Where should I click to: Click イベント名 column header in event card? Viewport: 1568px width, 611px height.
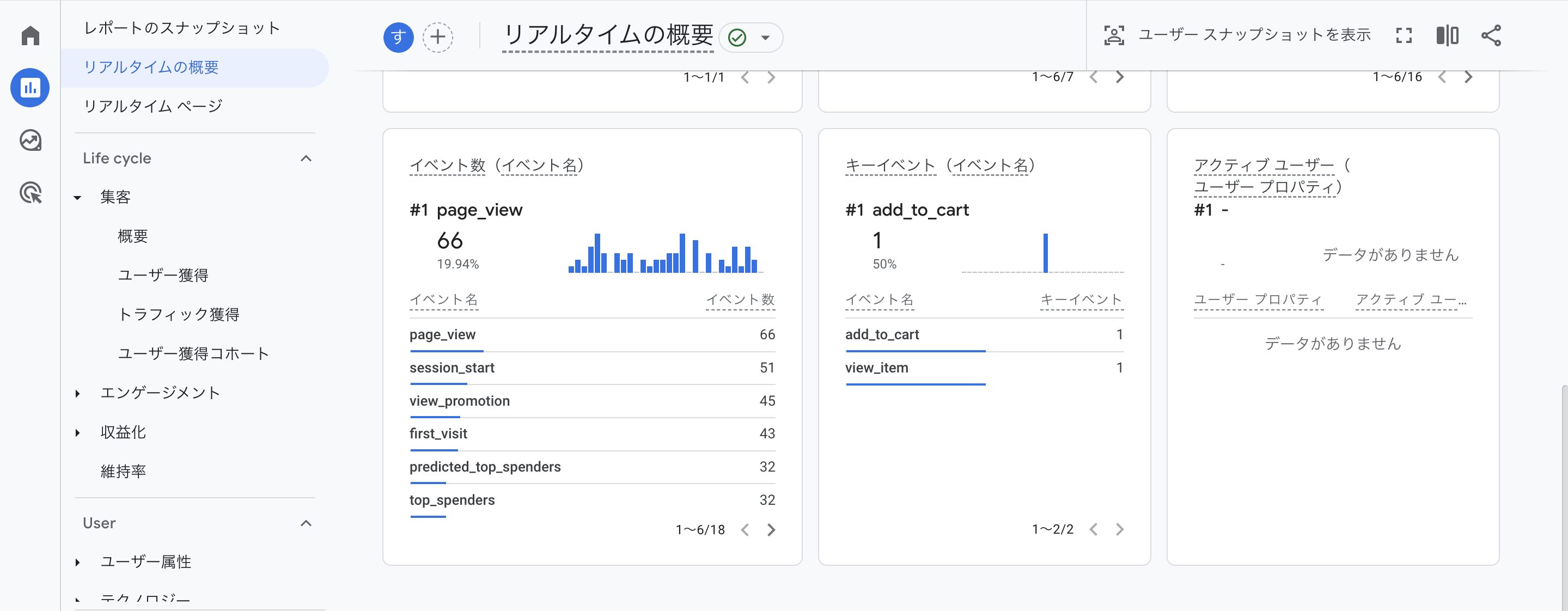tap(444, 300)
